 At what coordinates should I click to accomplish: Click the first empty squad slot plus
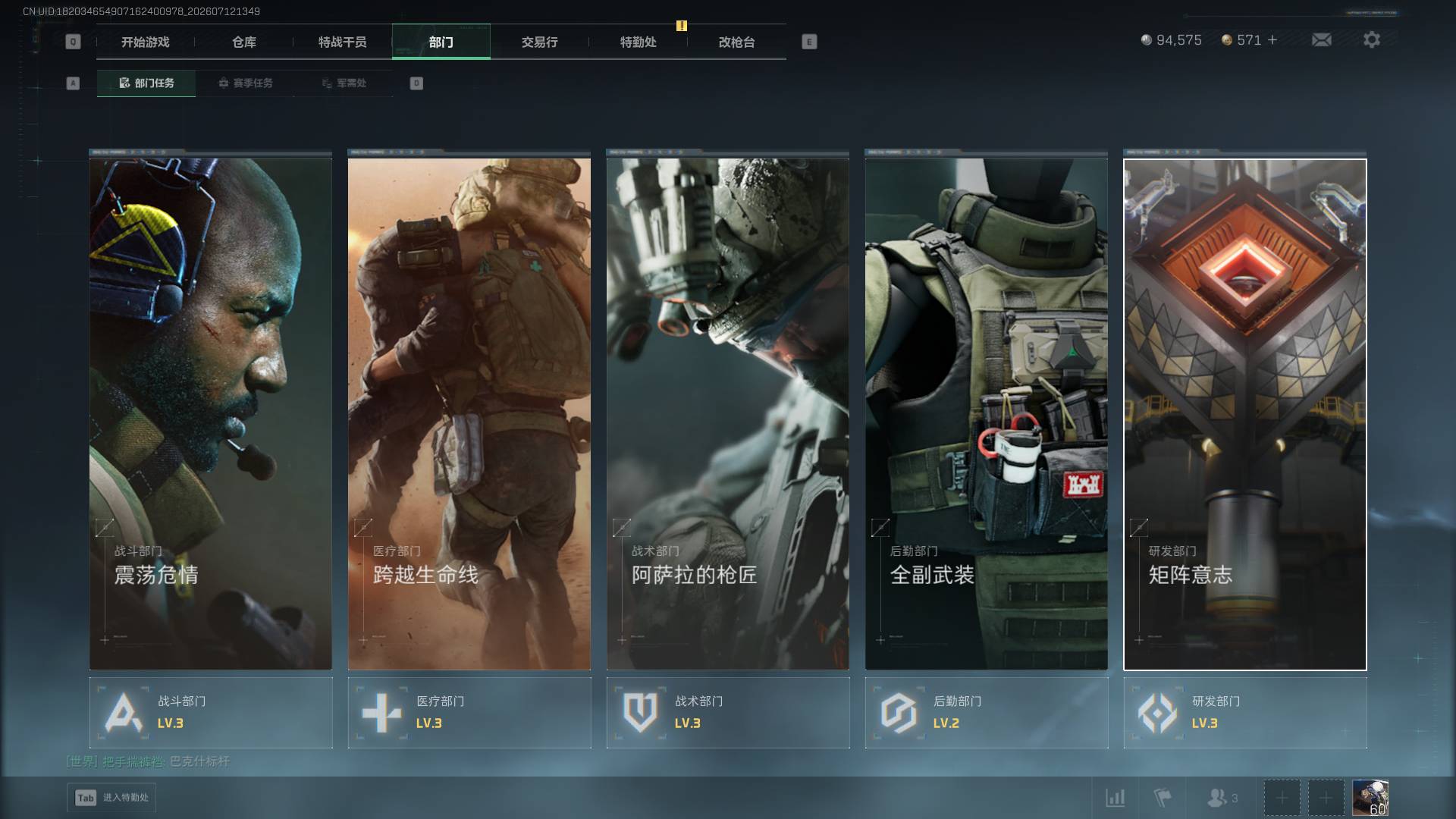tap(1282, 798)
